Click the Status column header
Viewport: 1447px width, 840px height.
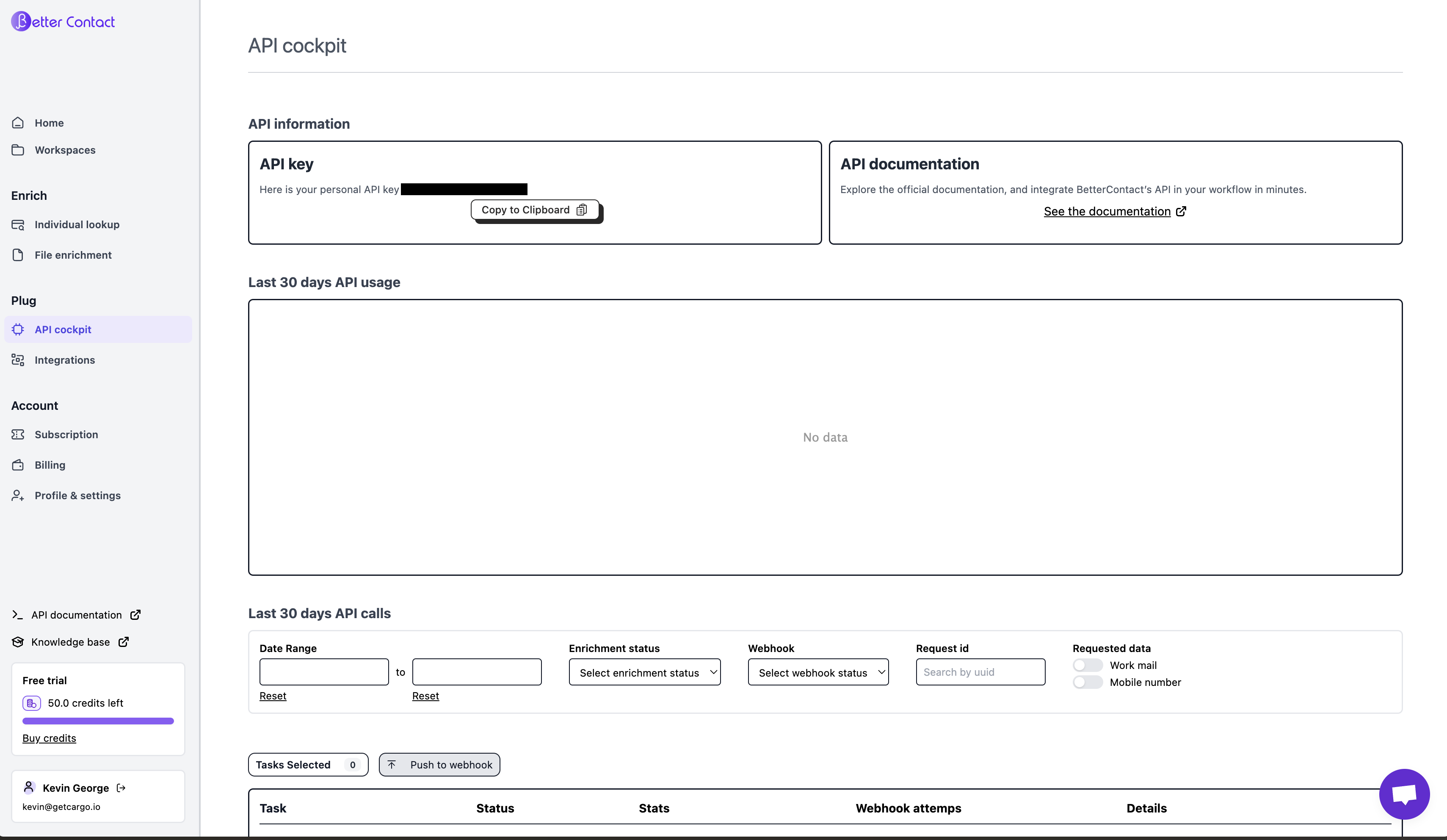point(495,808)
